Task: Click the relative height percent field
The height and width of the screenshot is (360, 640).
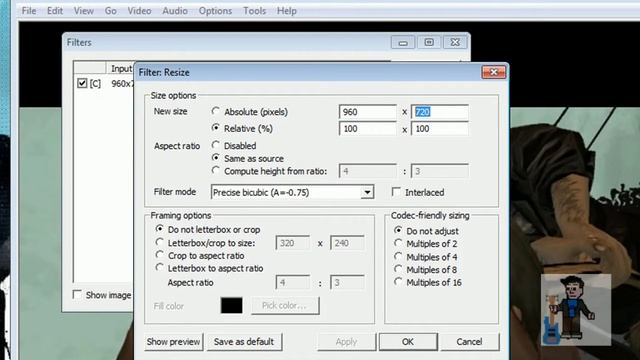Action: click(x=440, y=129)
